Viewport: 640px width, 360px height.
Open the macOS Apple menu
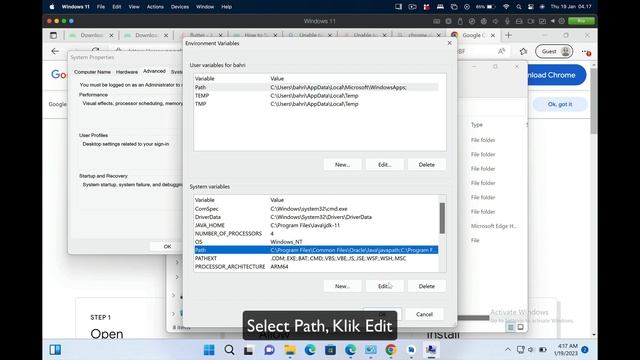click(52, 7)
